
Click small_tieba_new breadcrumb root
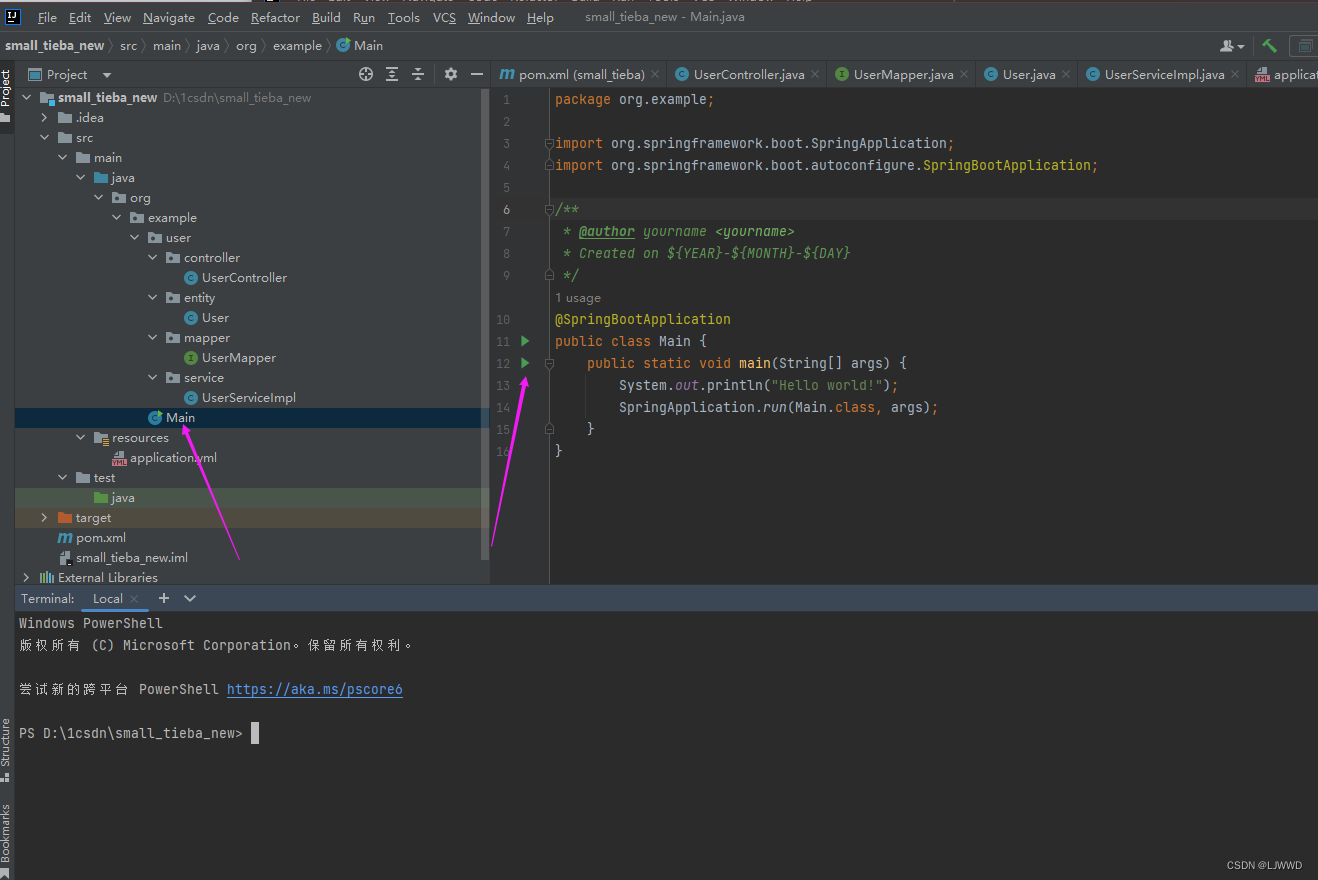[54, 46]
